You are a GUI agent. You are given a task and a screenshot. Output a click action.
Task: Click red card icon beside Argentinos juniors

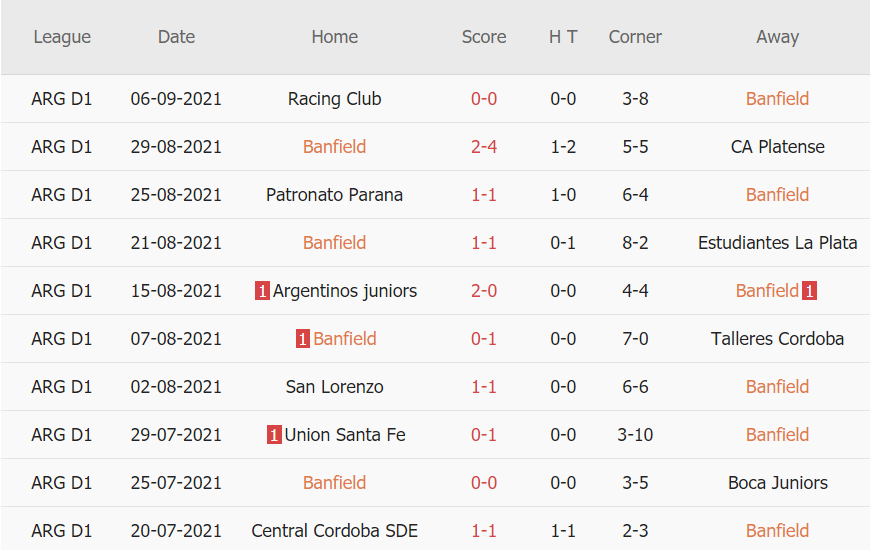pos(262,291)
